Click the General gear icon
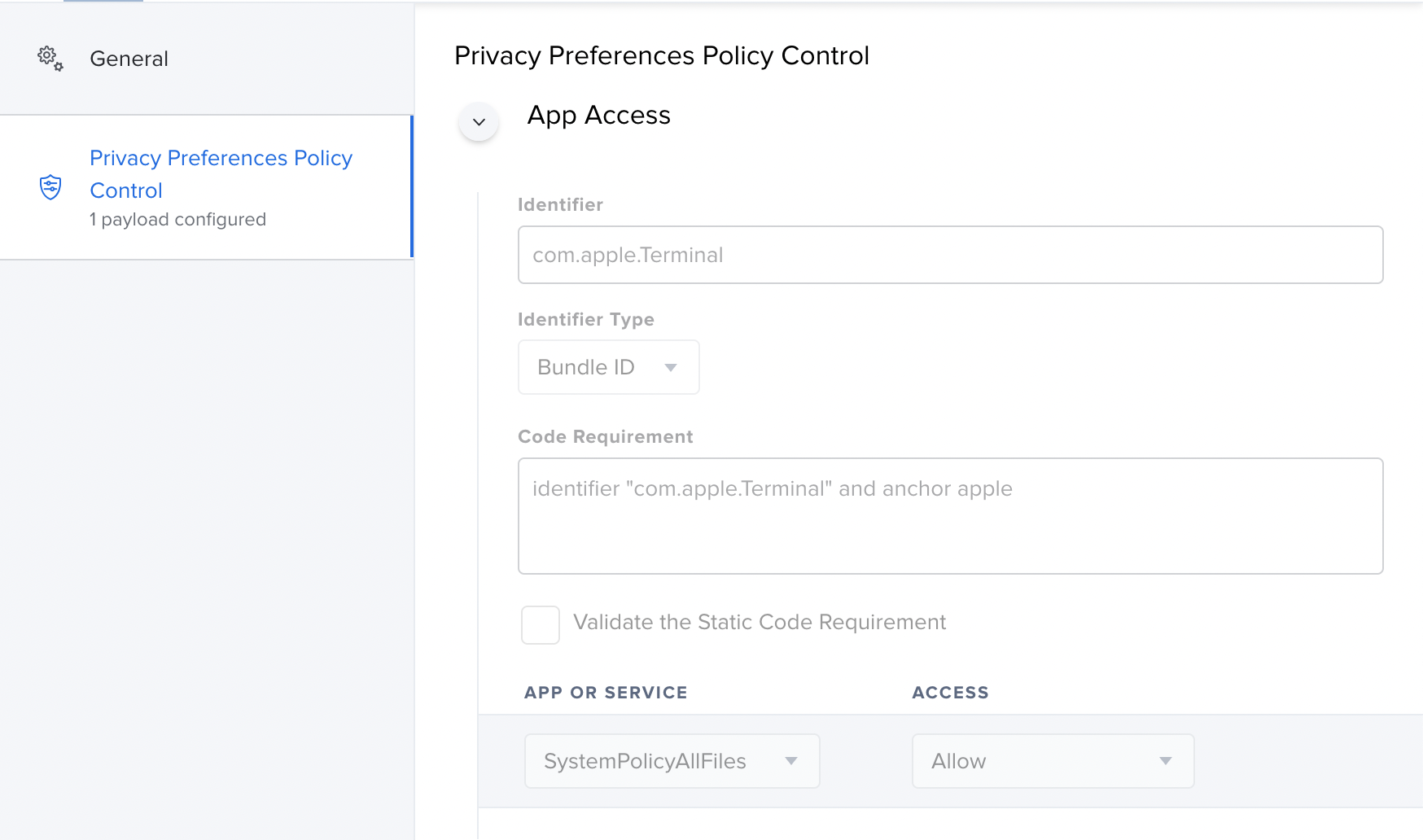The width and height of the screenshot is (1423, 840). [50, 59]
